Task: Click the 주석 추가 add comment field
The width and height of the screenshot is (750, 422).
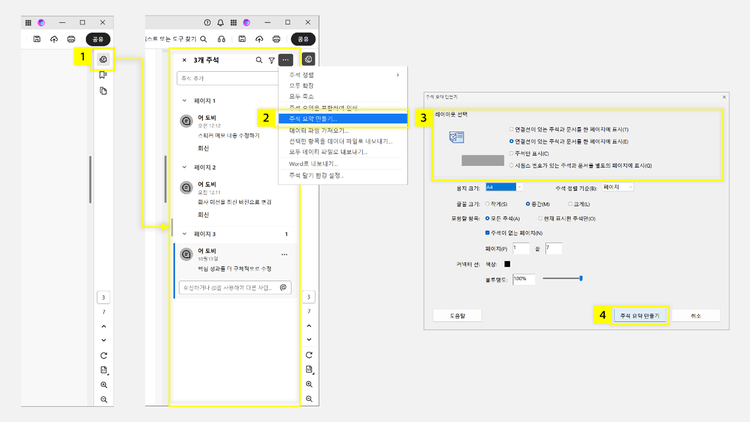Action: coord(228,78)
